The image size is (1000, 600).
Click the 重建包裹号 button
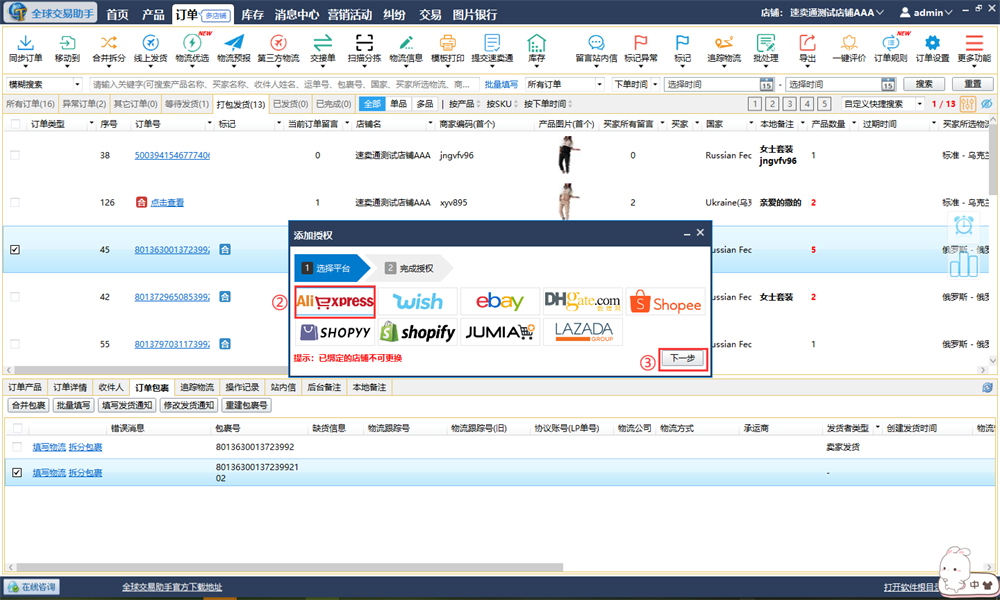tap(246, 406)
